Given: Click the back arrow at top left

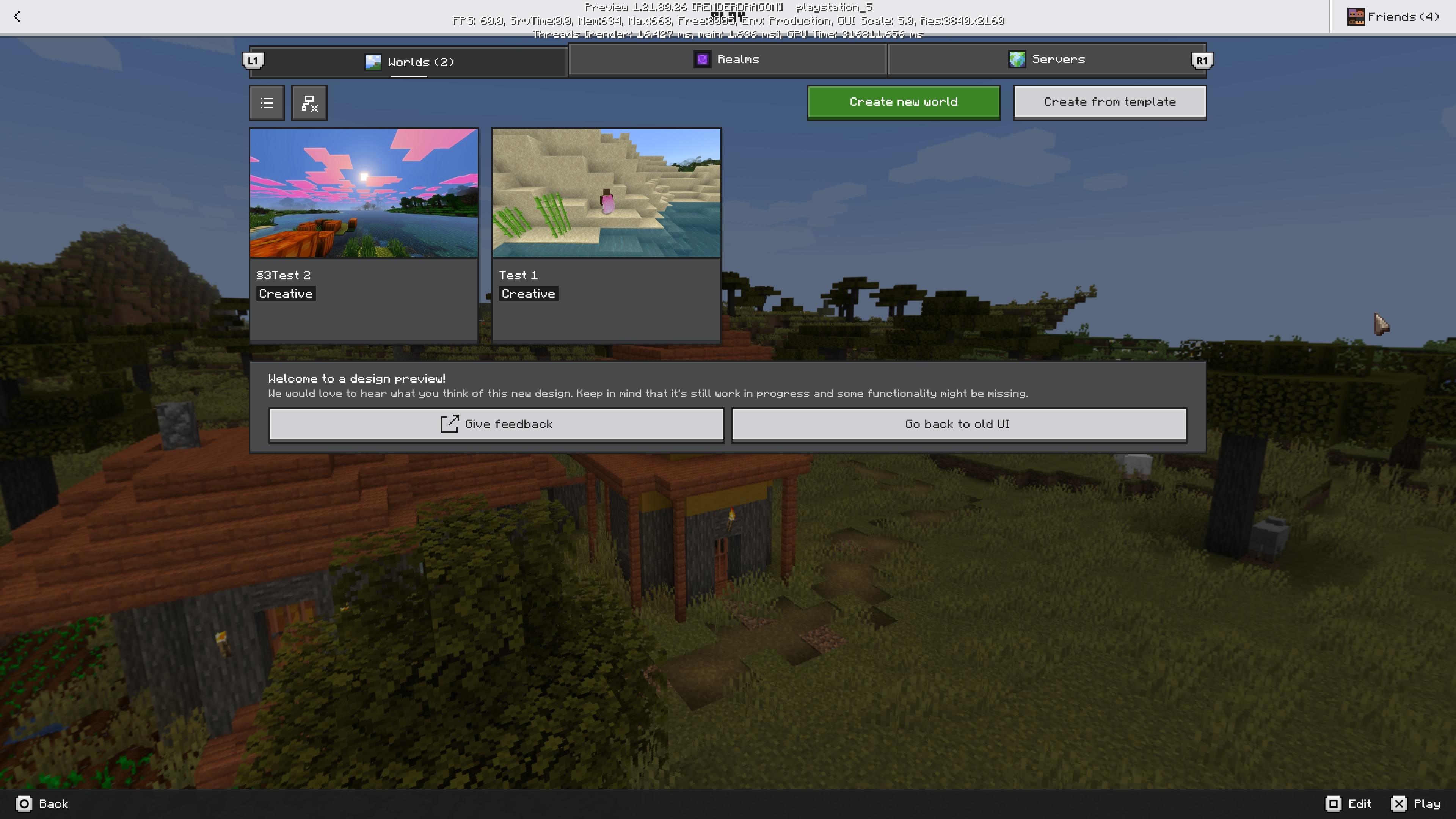Looking at the screenshot, I should pos(17,17).
